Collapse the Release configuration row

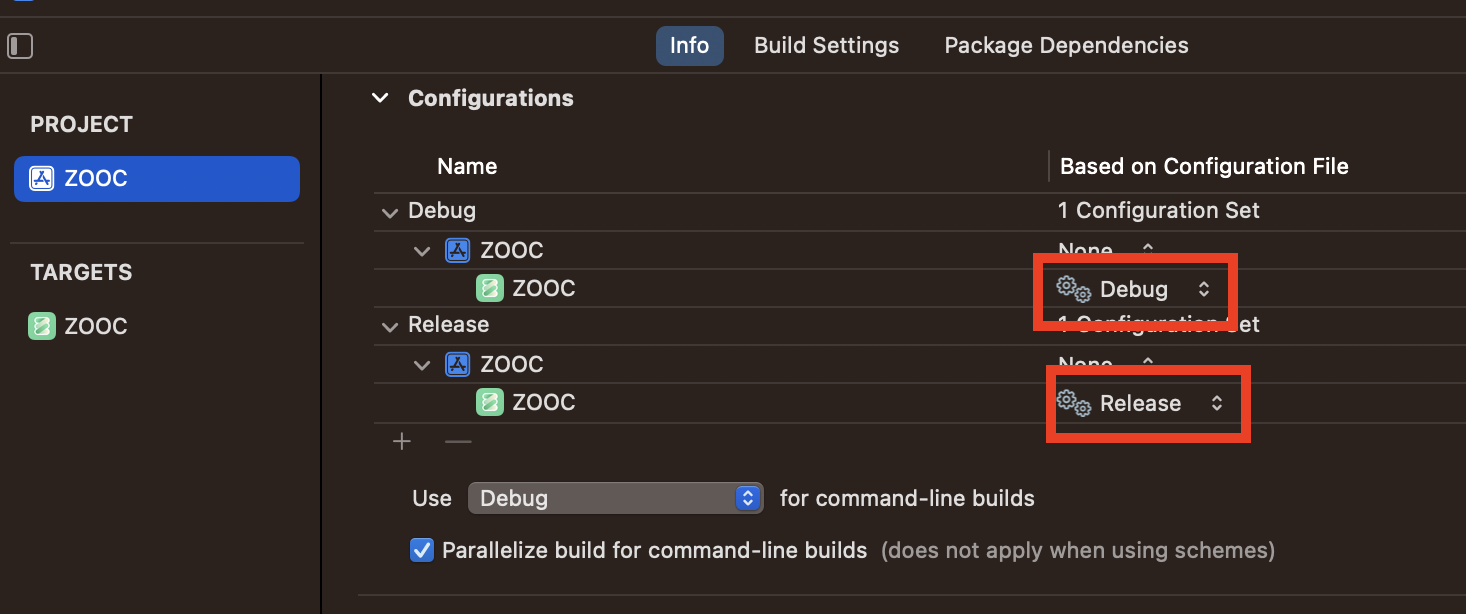pos(388,326)
